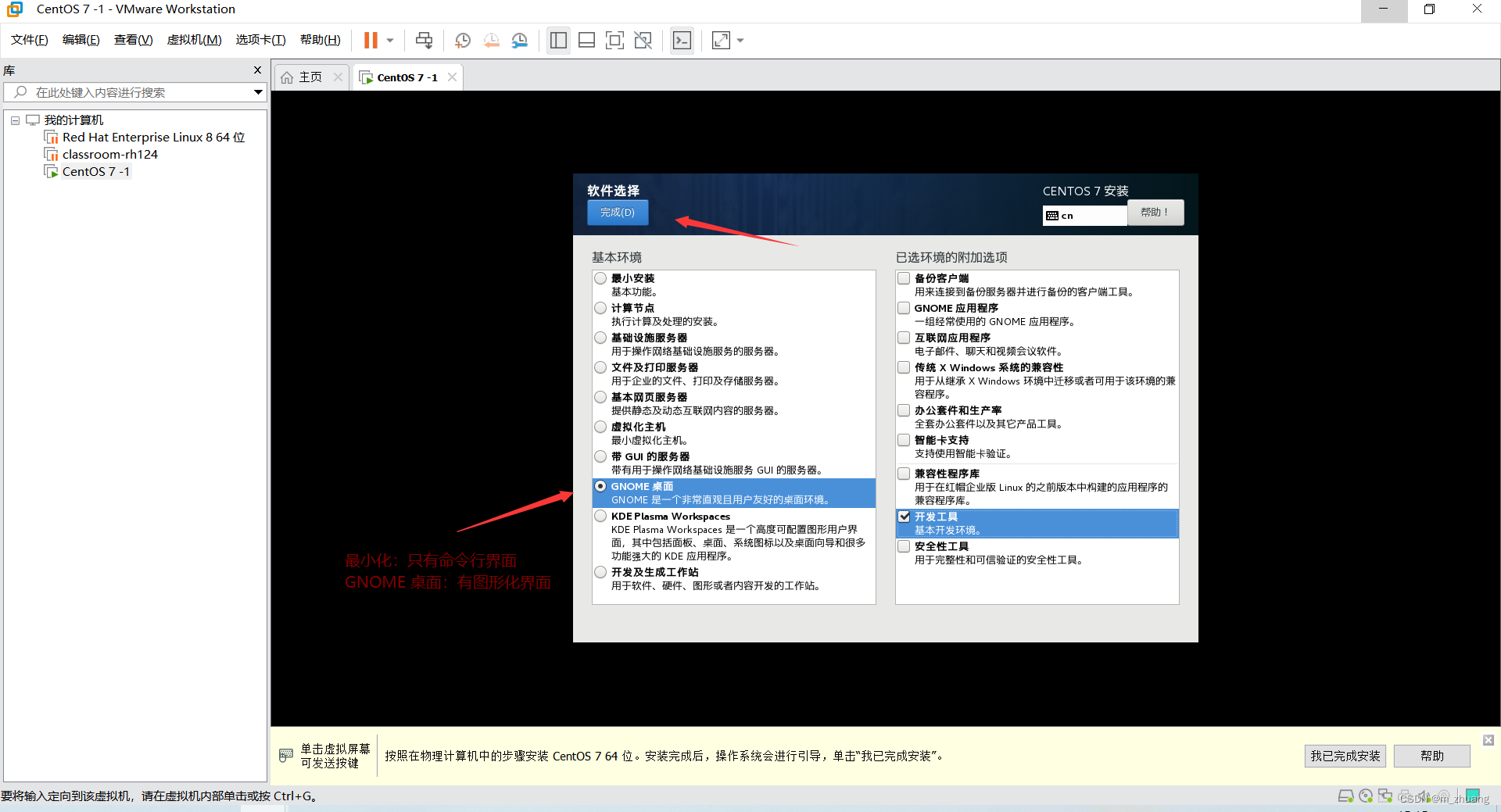Send Ctrl+Alt+Del to the virtual machine
Viewport: 1501px width, 812px height.
pyautogui.click(x=424, y=40)
